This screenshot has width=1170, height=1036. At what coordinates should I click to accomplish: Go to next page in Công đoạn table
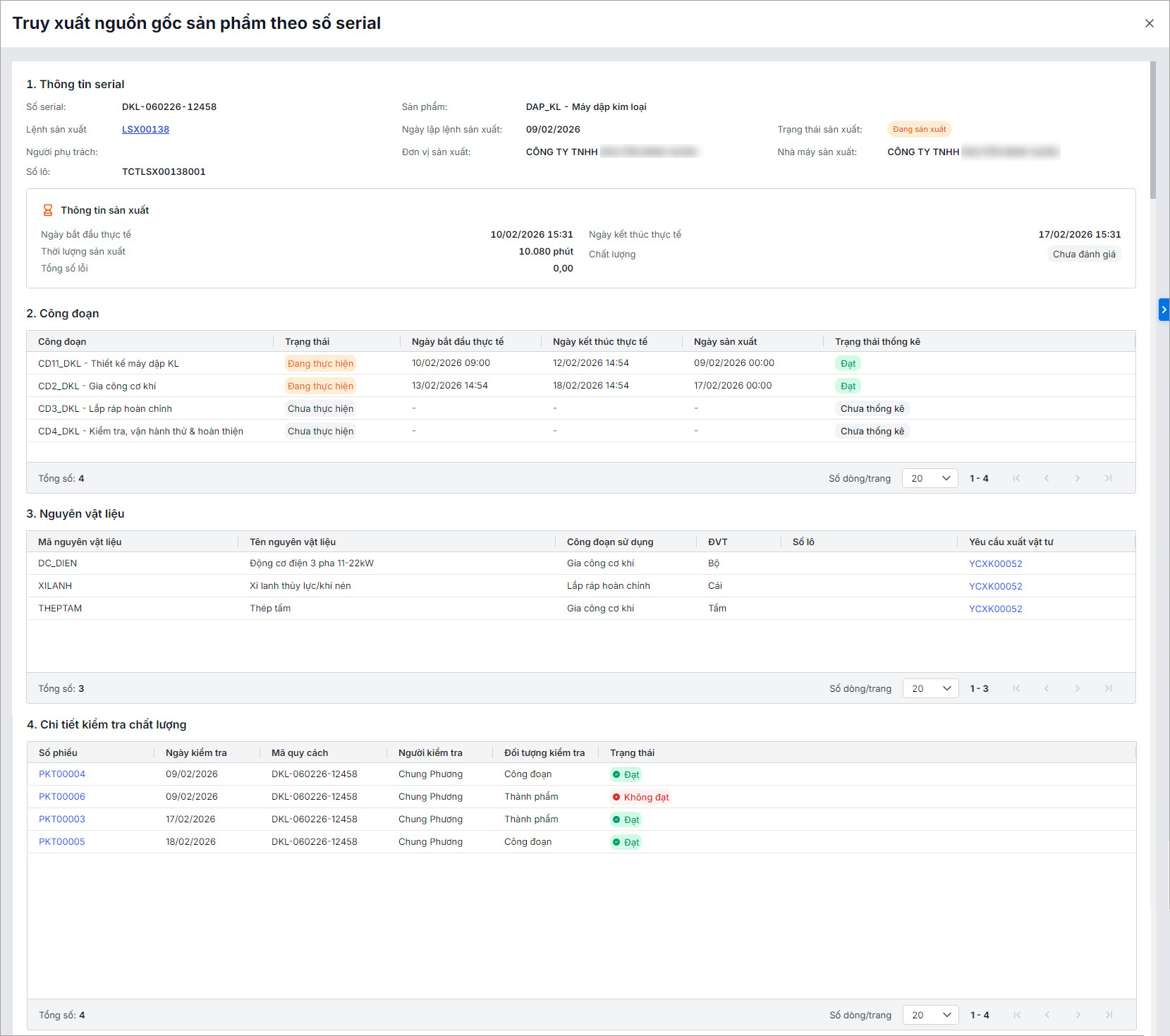pyautogui.click(x=1077, y=478)
